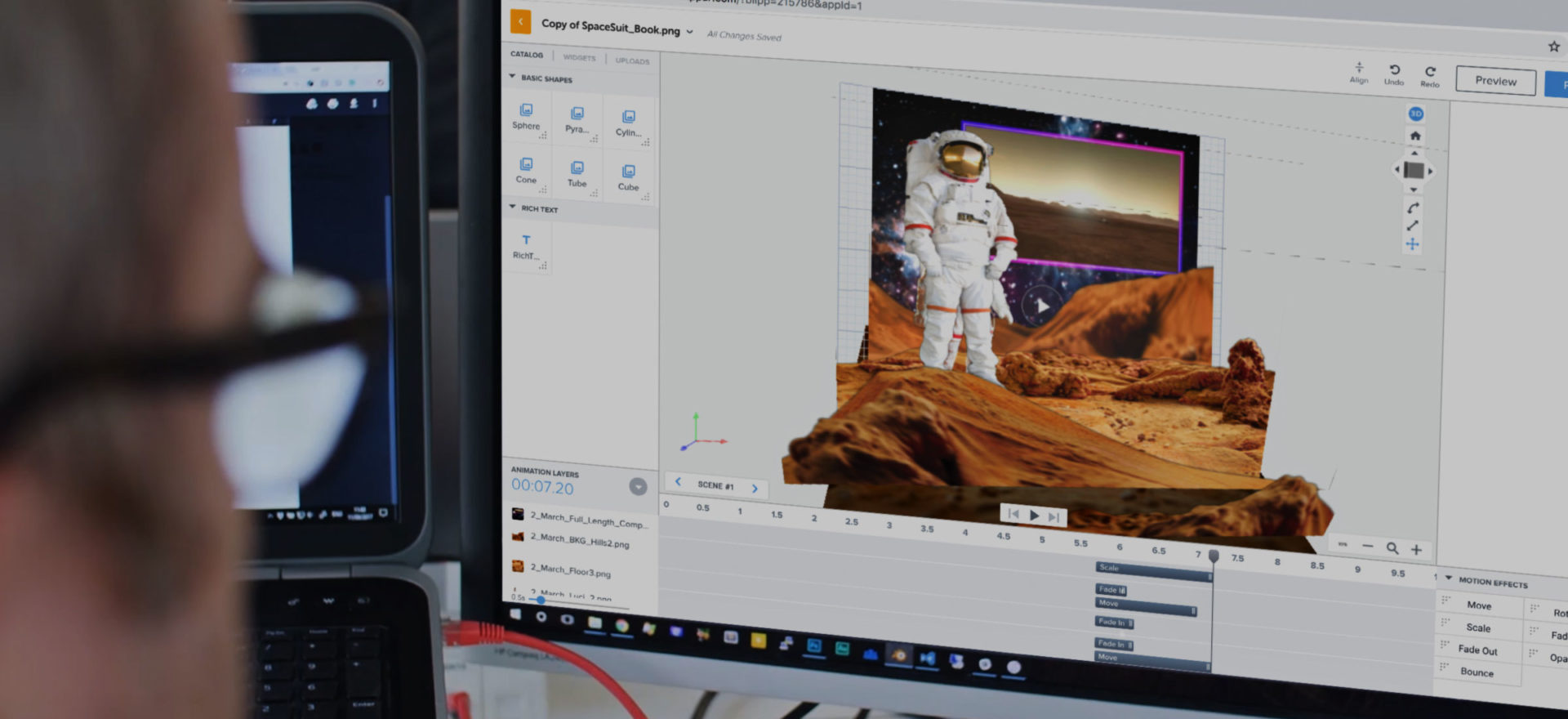This screenshot has height=719, width=1568.
Task: Pick the Scale motion effect
Action: pyautogui.click(x=1478, y=628)
